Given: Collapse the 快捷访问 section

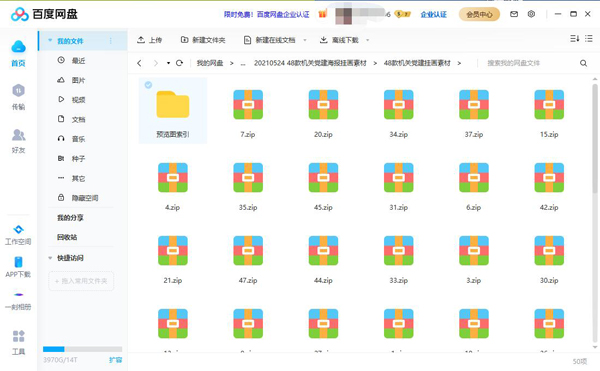Looking at the screenshot, I should (50, 258).
